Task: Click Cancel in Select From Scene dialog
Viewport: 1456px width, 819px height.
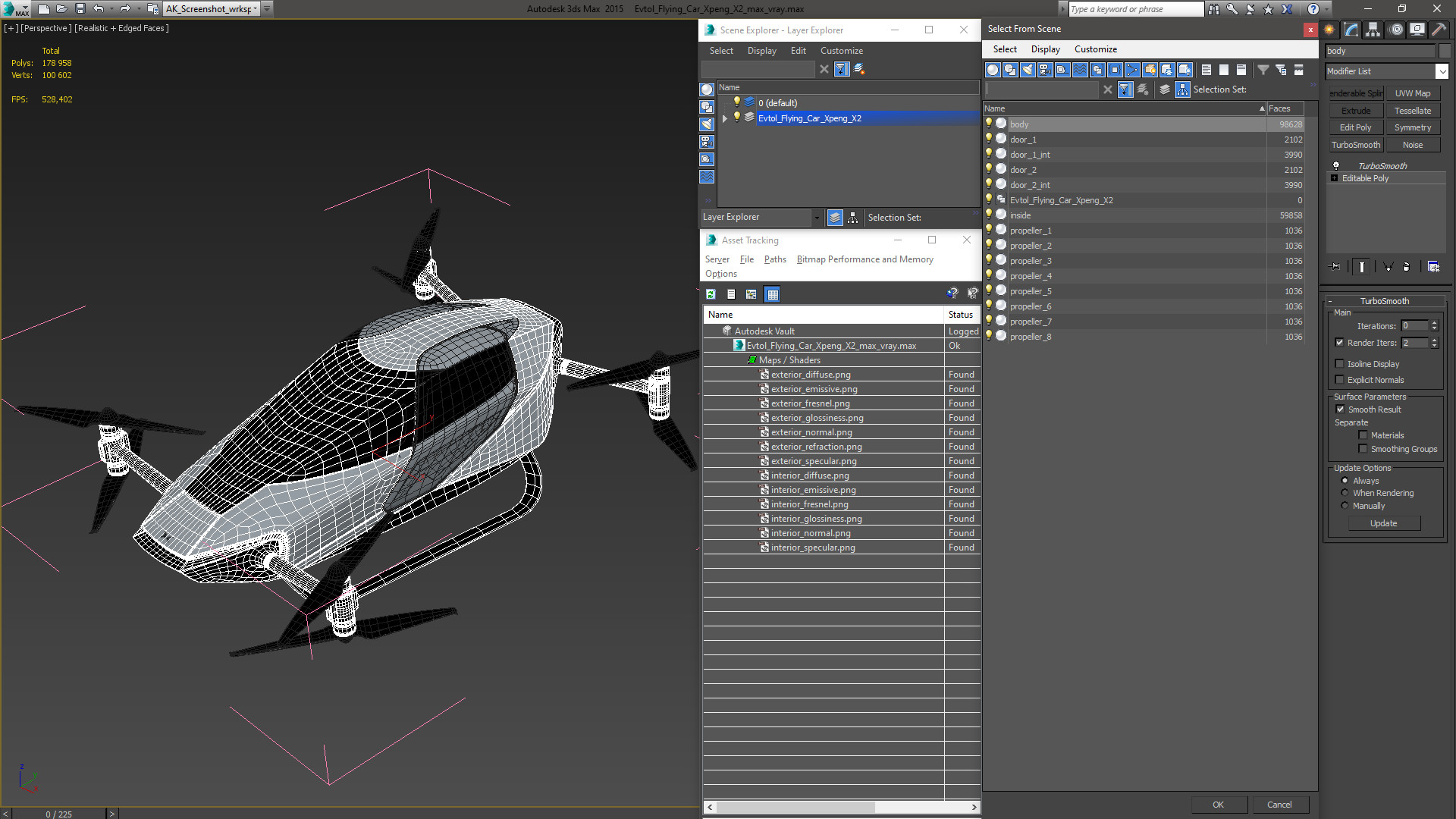Action: [1279, 805]
